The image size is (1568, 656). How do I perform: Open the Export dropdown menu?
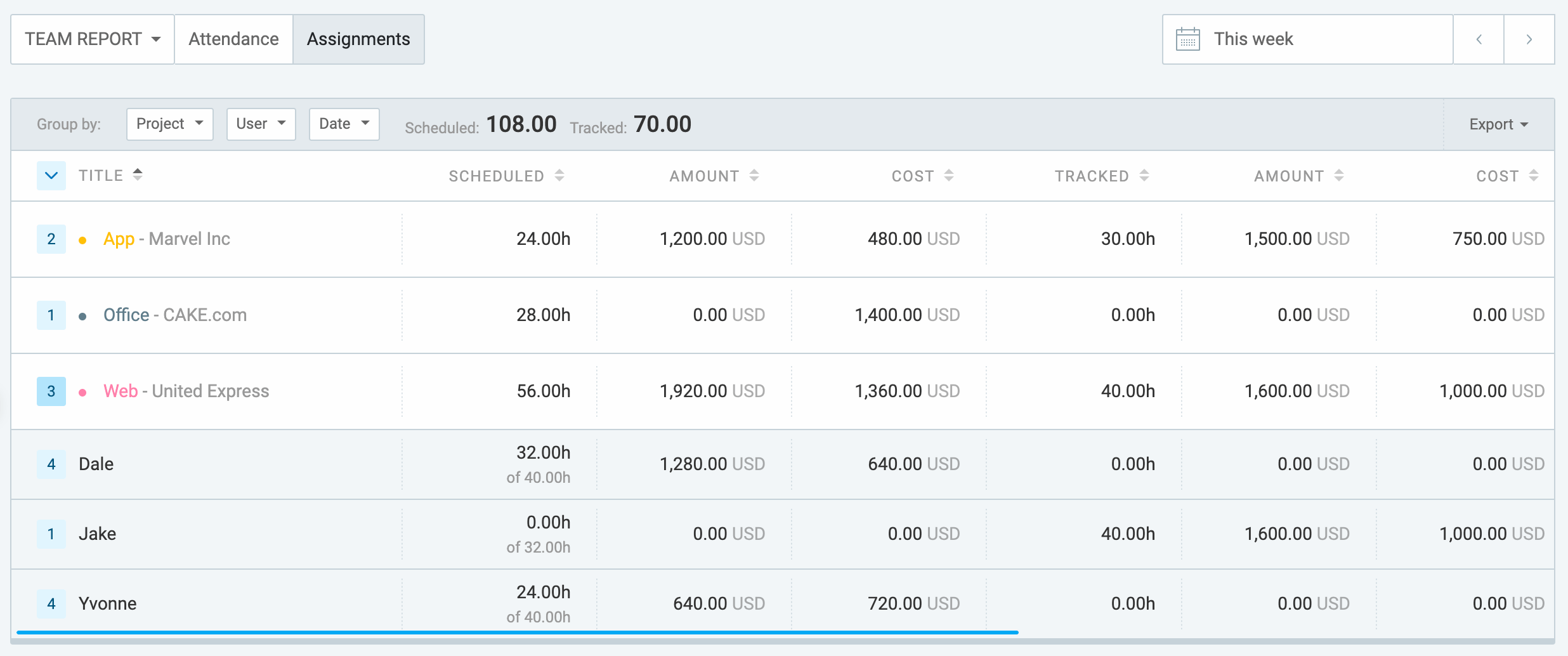1498,124
